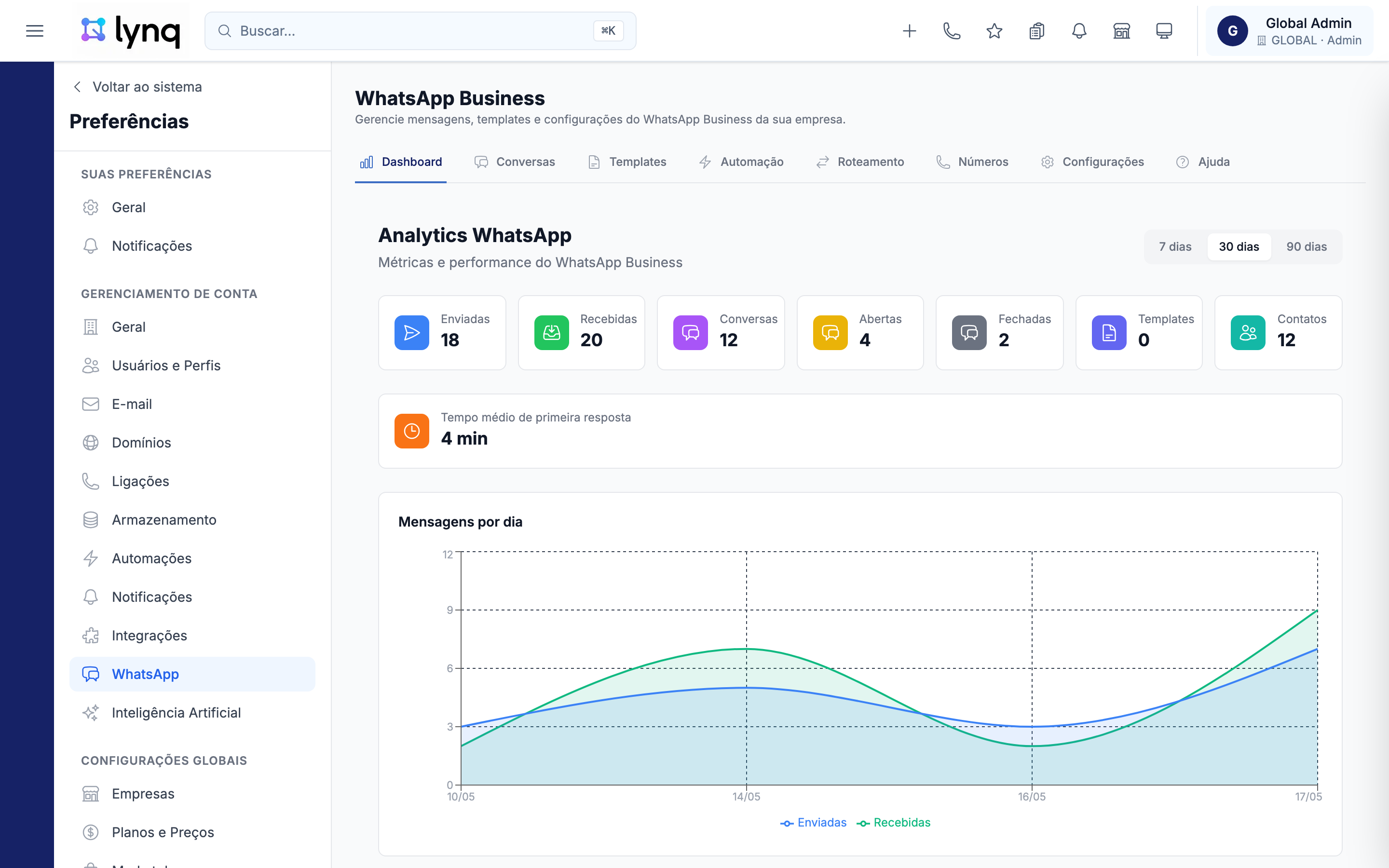Open Automações in sidebar
Screen dimensions: 1389x868
coord(192,558)
